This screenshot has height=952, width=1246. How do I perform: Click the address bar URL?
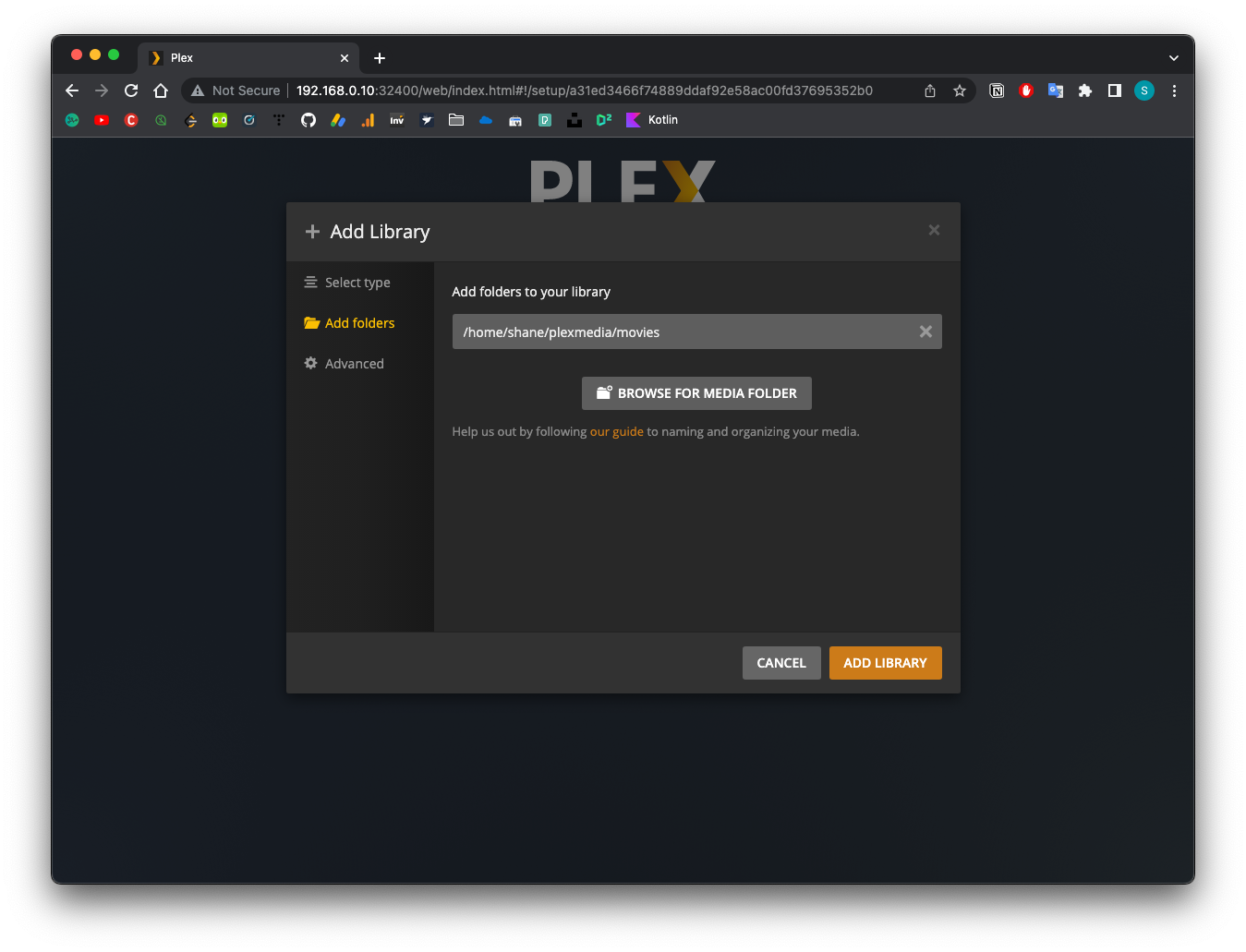(584, 90)
